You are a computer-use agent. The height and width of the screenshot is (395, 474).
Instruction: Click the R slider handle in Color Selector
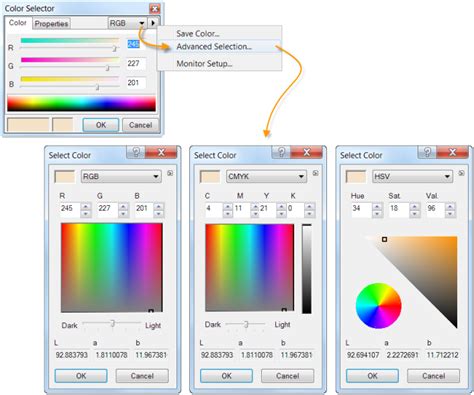(x=114, y=48)
